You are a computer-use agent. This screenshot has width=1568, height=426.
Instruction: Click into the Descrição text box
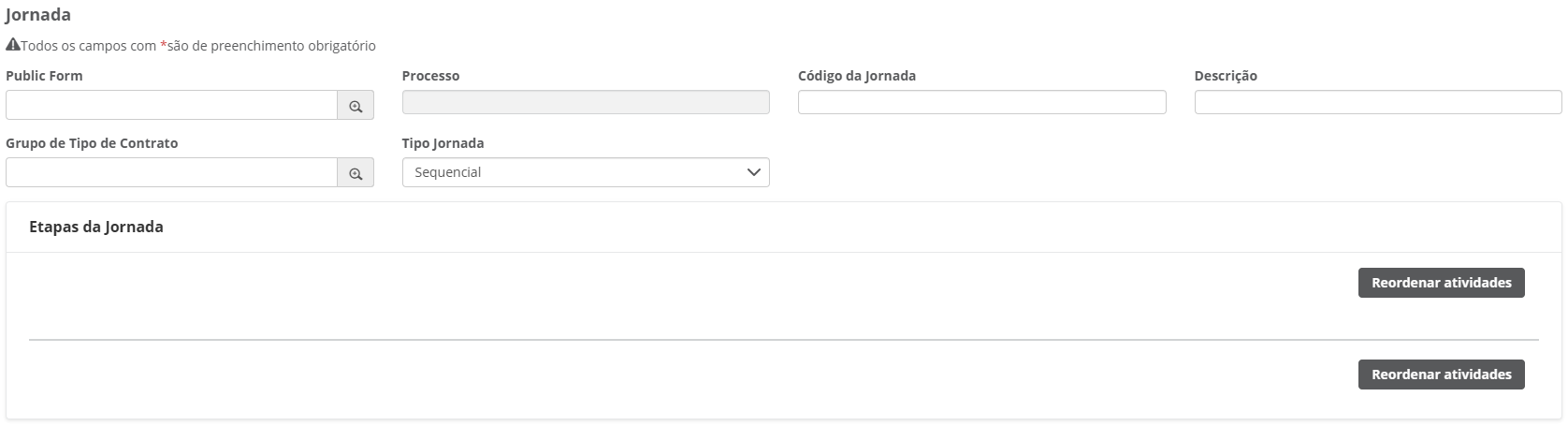[1377, 102]
